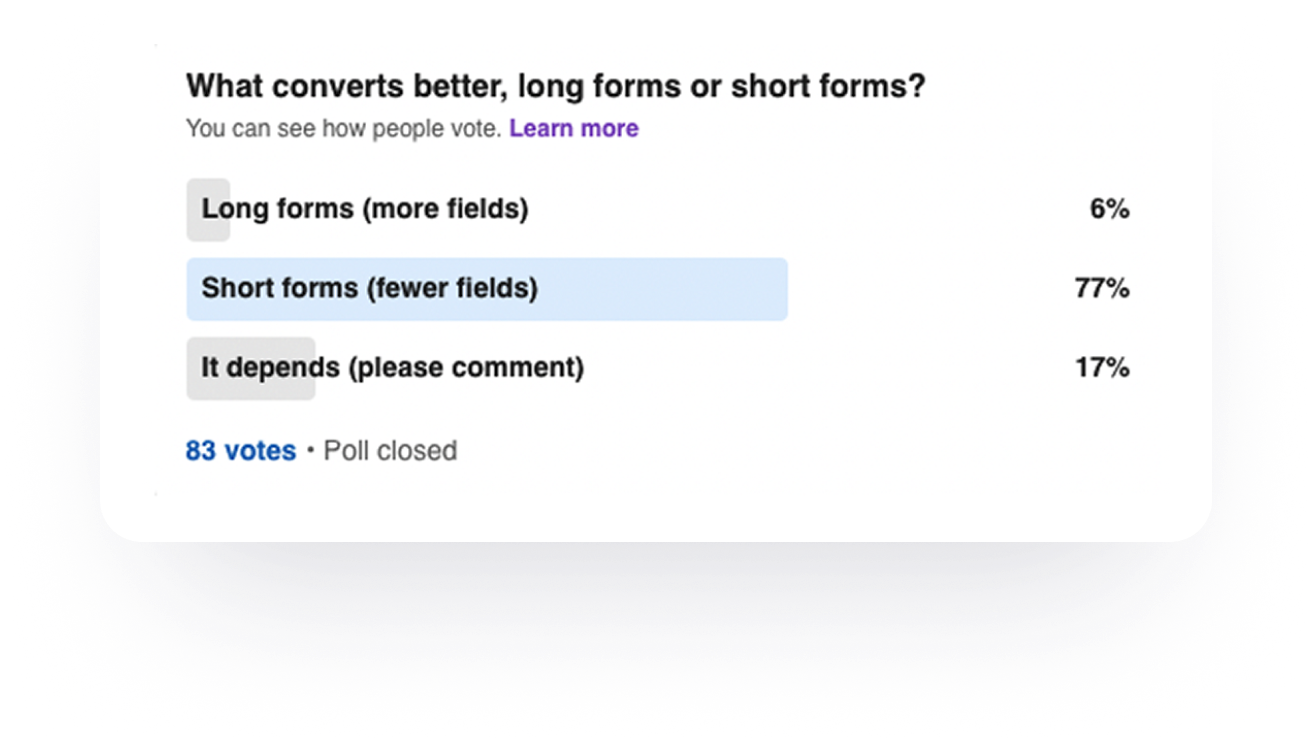The image size is (1312, 742).
Task: Open voter list via 83 votes
Action: (240, 450)
